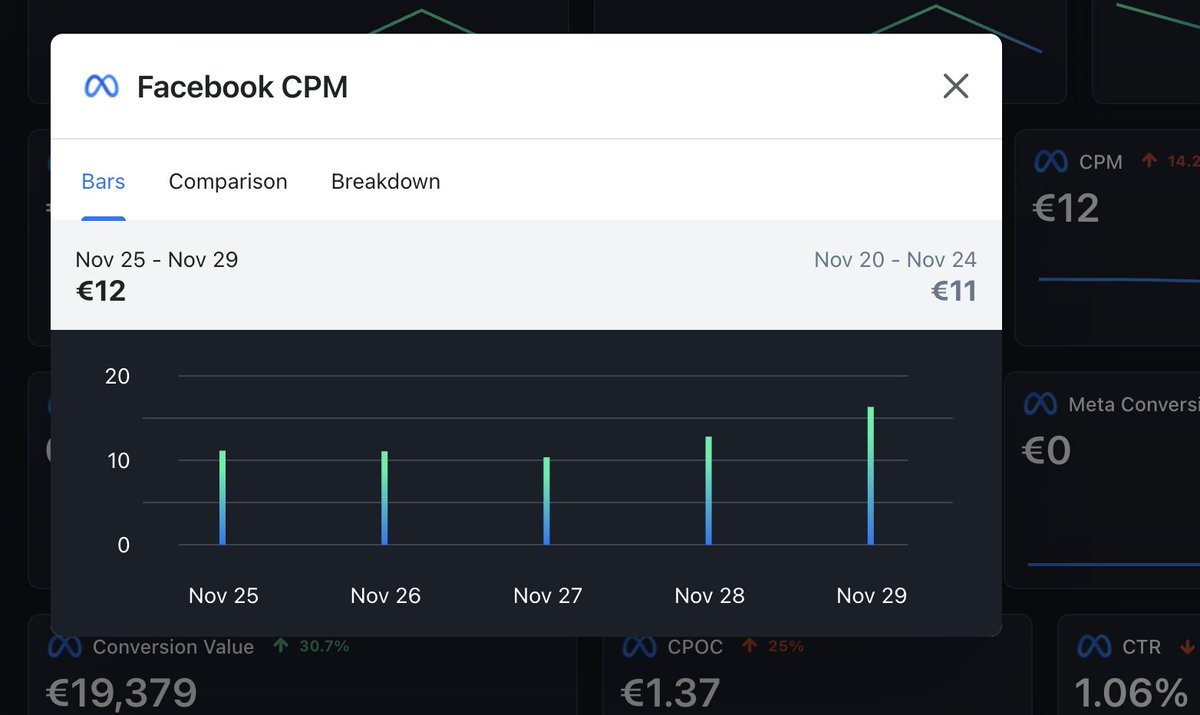Click the Nov 27 axis label

click(547, 596)
